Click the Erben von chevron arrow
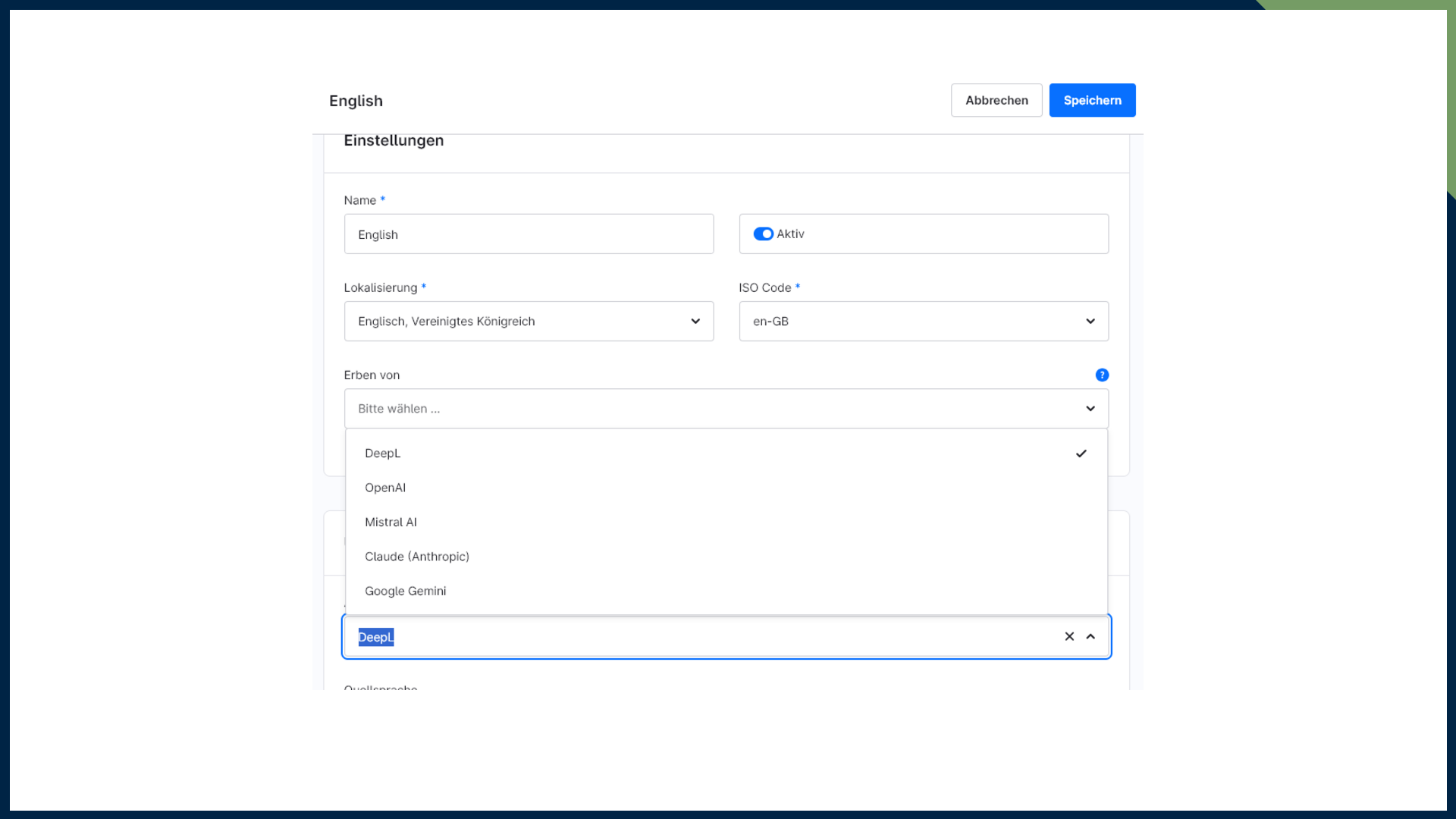Viewport: 1456px width, 819px height. pos(1090,408)
